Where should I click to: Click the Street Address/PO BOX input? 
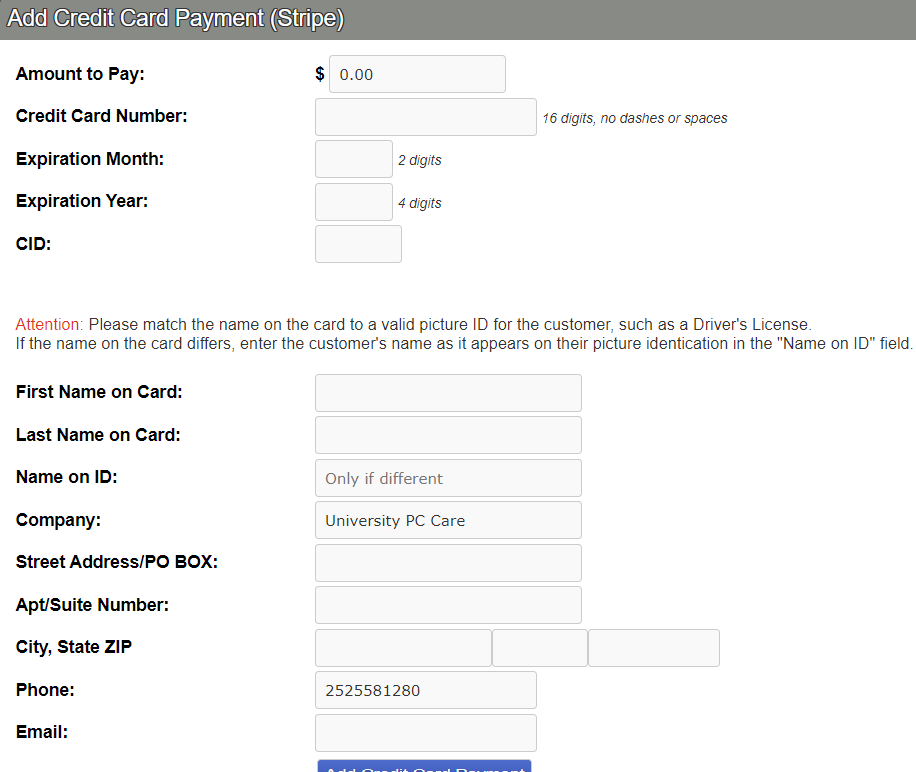point(447,563)
